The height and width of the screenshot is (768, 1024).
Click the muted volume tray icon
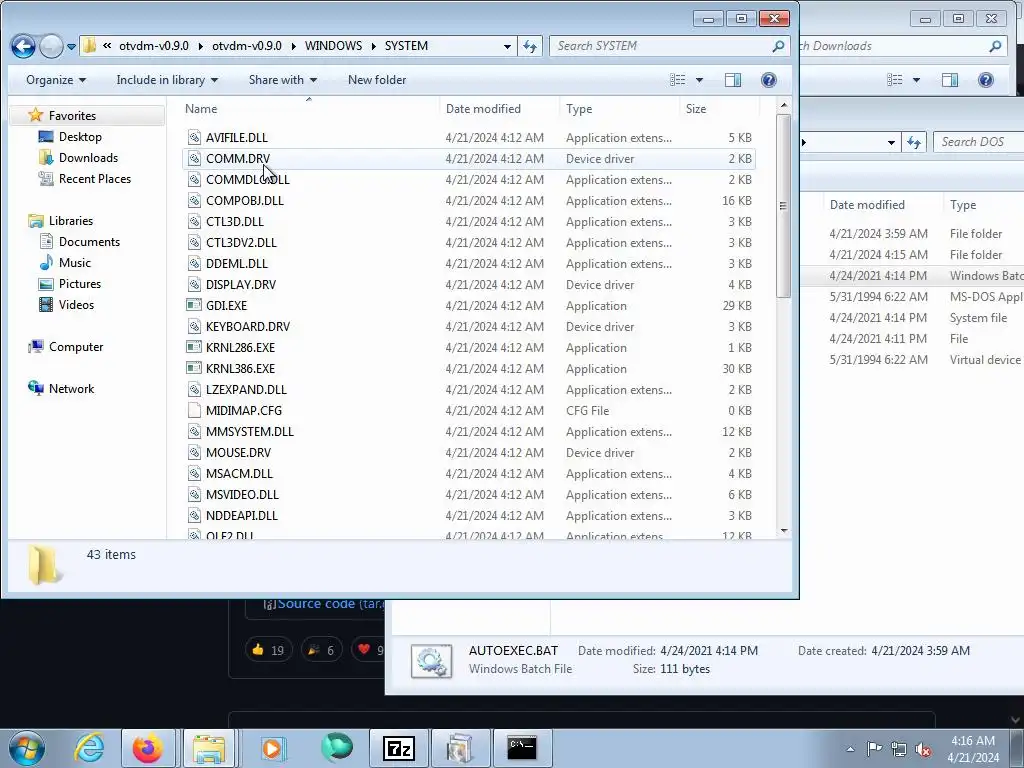923,749
